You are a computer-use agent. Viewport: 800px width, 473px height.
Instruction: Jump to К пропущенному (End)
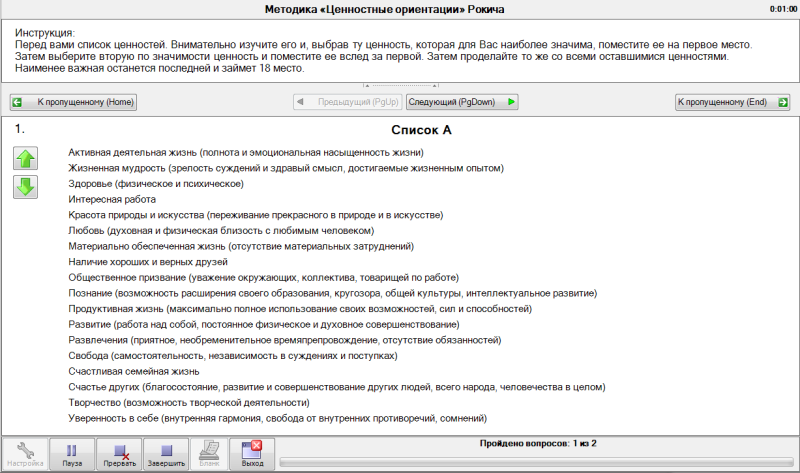pyautogui.click(x=733, y=102)
